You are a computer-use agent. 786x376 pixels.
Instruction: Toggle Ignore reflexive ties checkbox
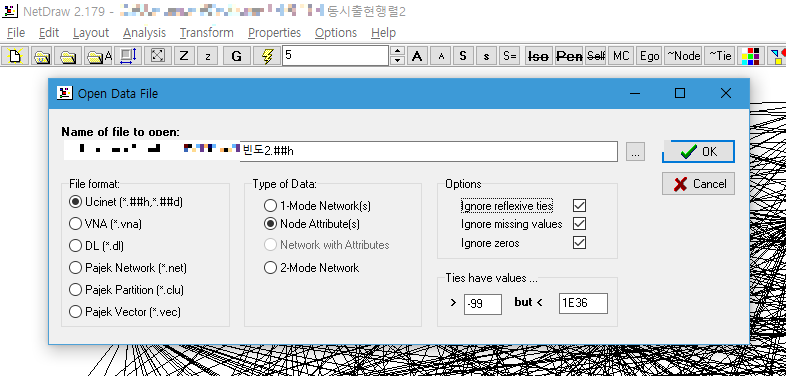click(x=579, y=206)
